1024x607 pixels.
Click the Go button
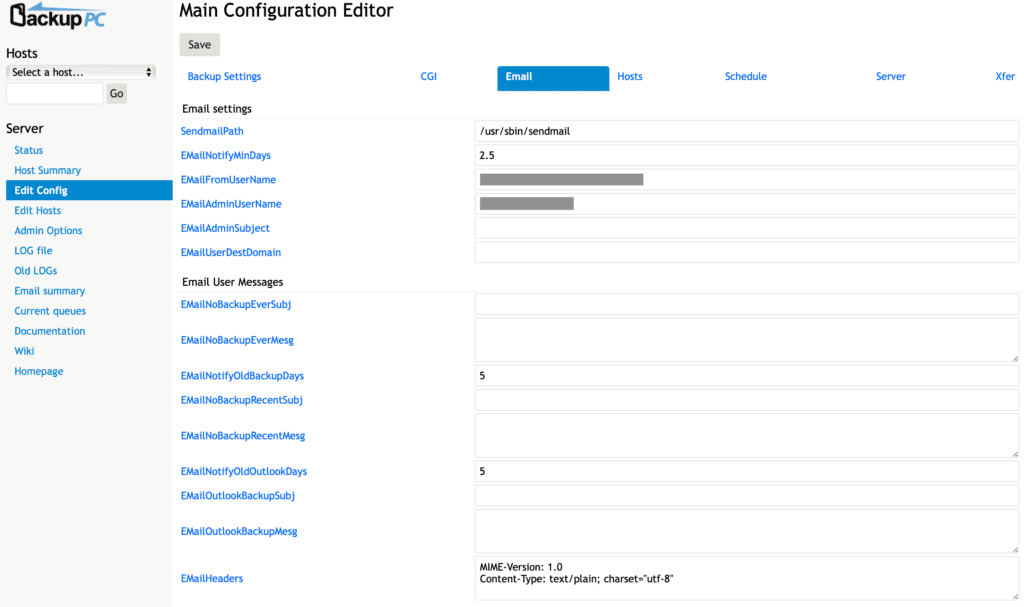(x=117, y=94)
